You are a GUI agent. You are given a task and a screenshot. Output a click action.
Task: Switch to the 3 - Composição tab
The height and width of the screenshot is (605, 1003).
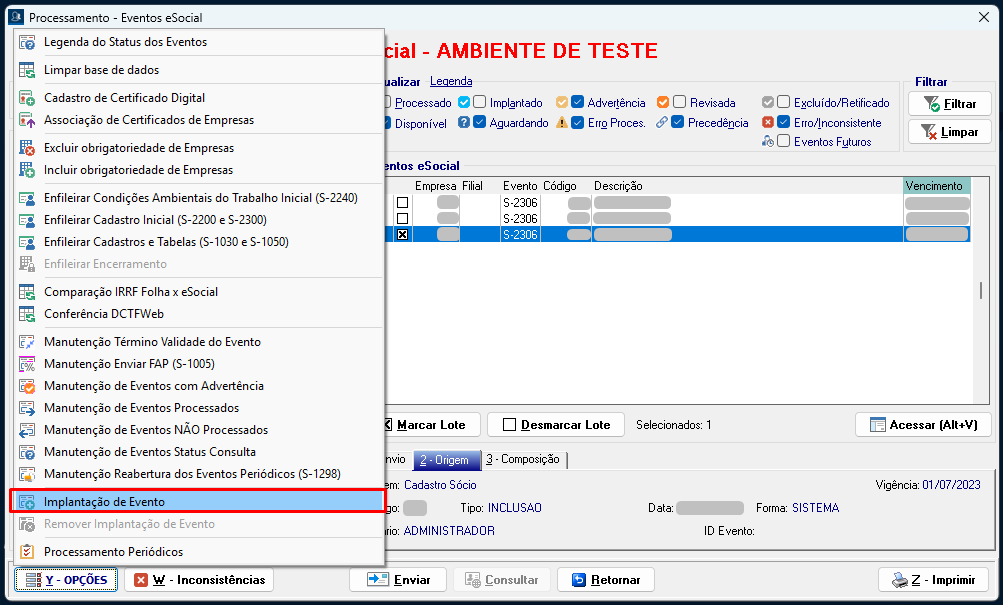coord(523,460)
